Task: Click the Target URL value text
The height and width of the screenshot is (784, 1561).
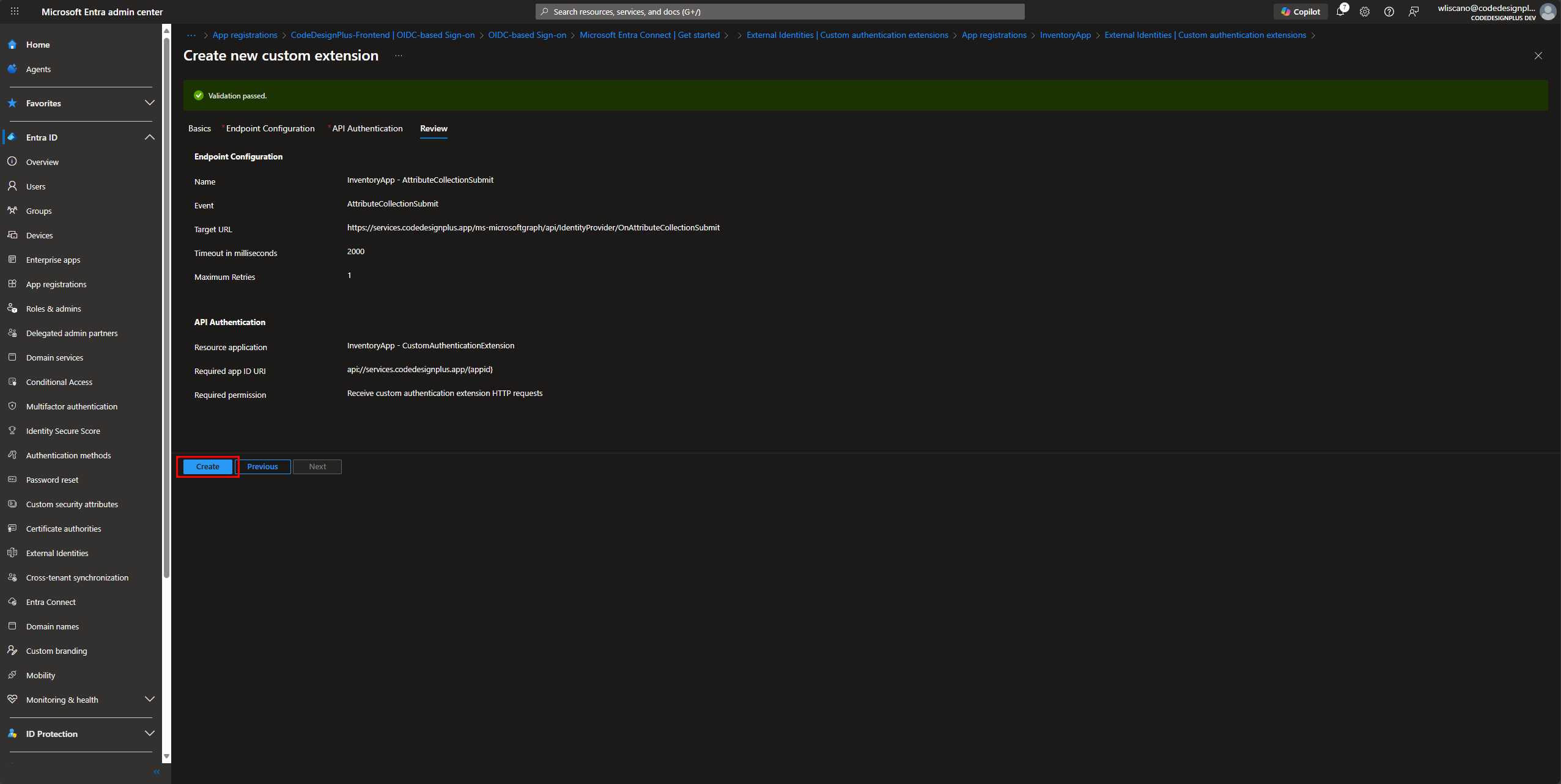Action: (533, 227)
